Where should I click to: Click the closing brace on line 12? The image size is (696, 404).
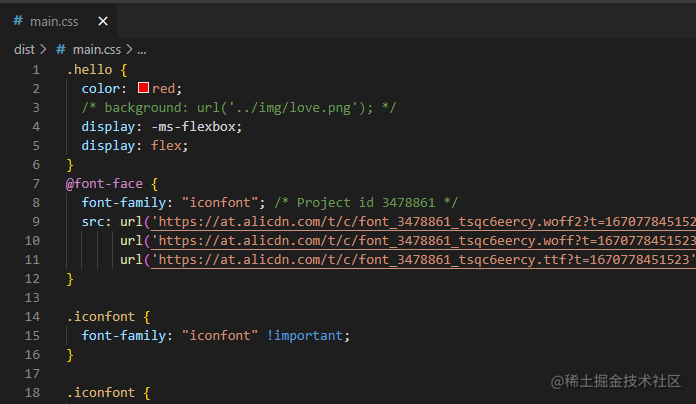[x=70, y=279]
